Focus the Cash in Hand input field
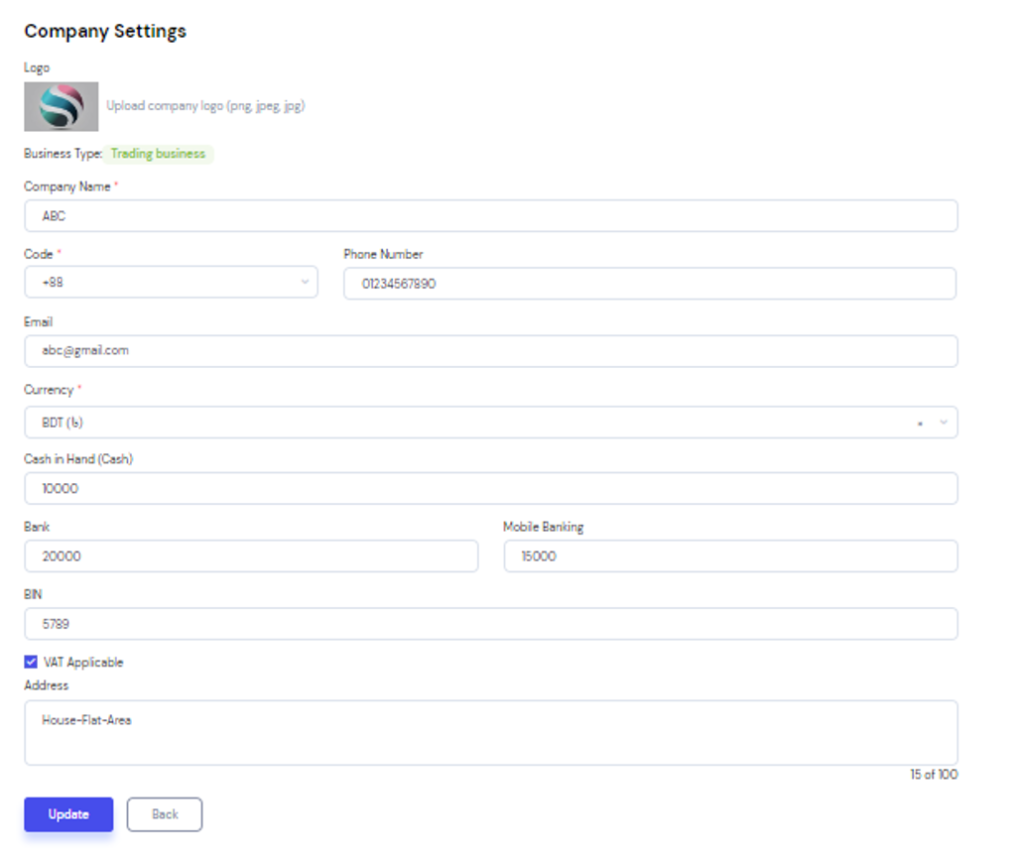 pyautogui.click(x=491, y=489)
